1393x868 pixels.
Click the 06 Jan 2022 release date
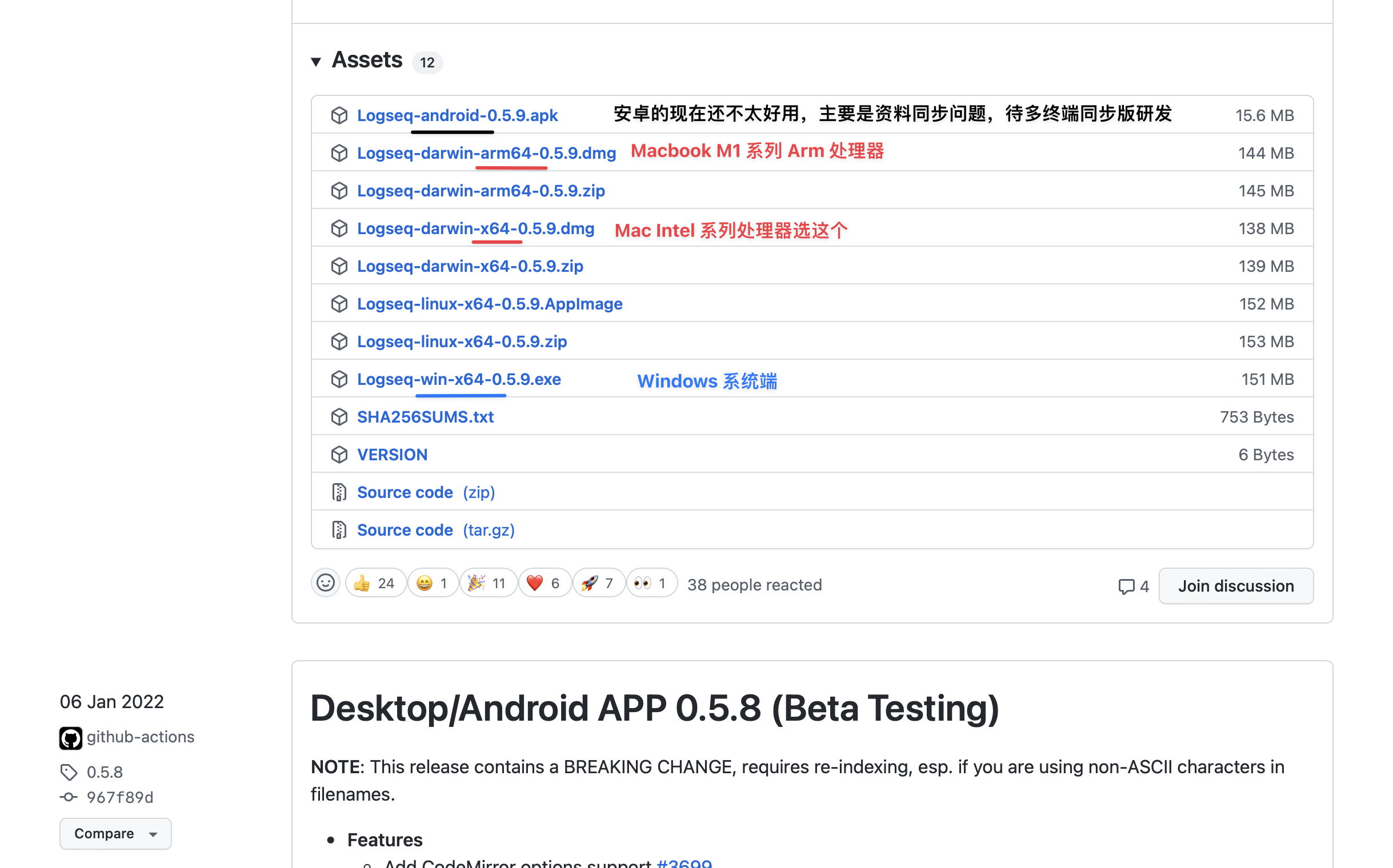(112, 701)
